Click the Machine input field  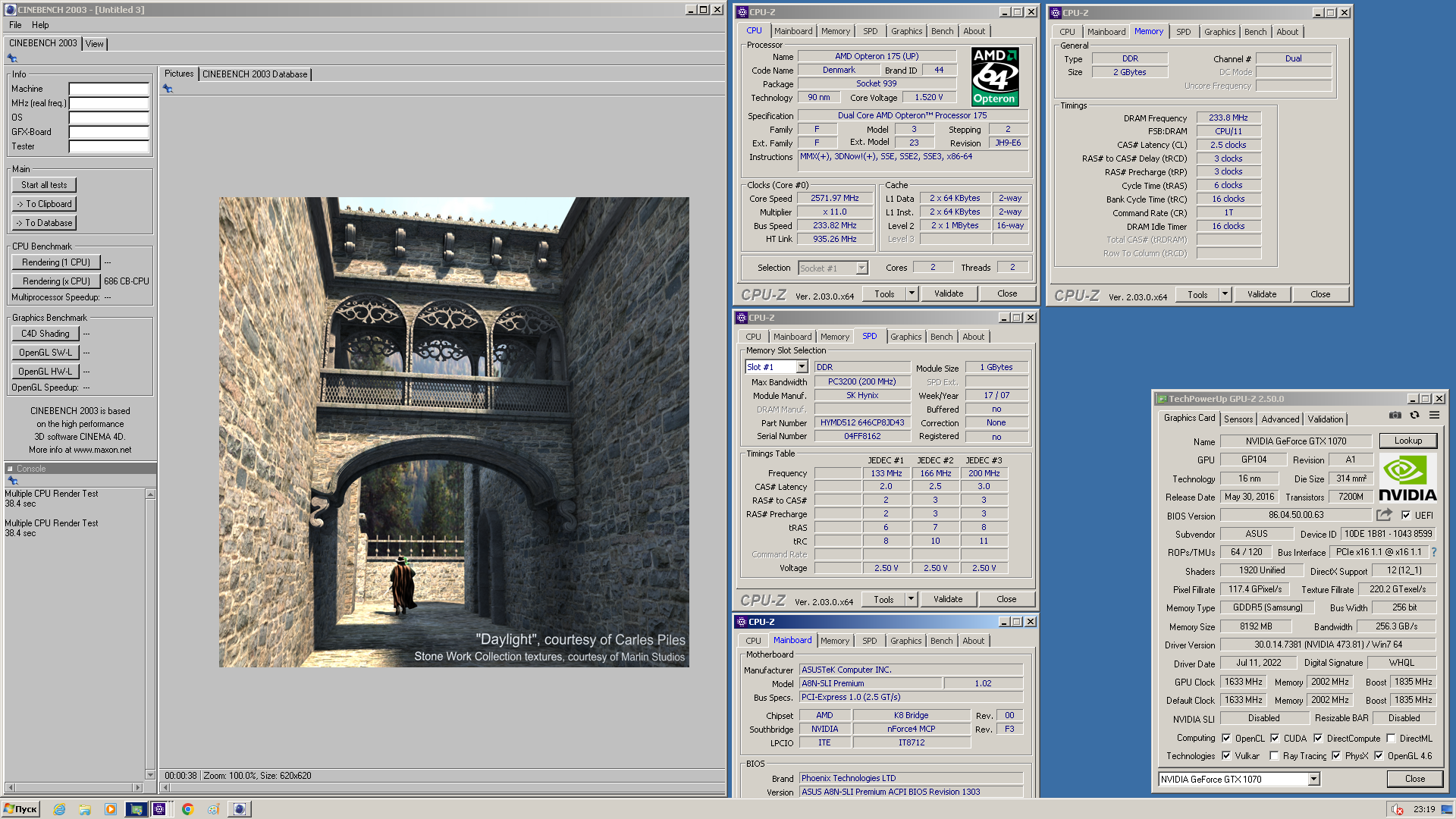point(108,89)
